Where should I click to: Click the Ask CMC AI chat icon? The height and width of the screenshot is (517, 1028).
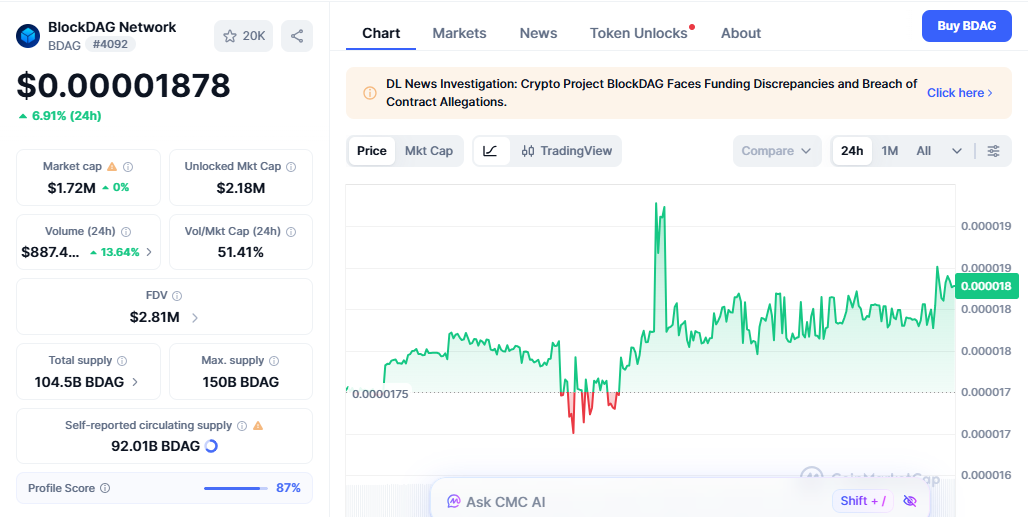click(x=454, y=502)
